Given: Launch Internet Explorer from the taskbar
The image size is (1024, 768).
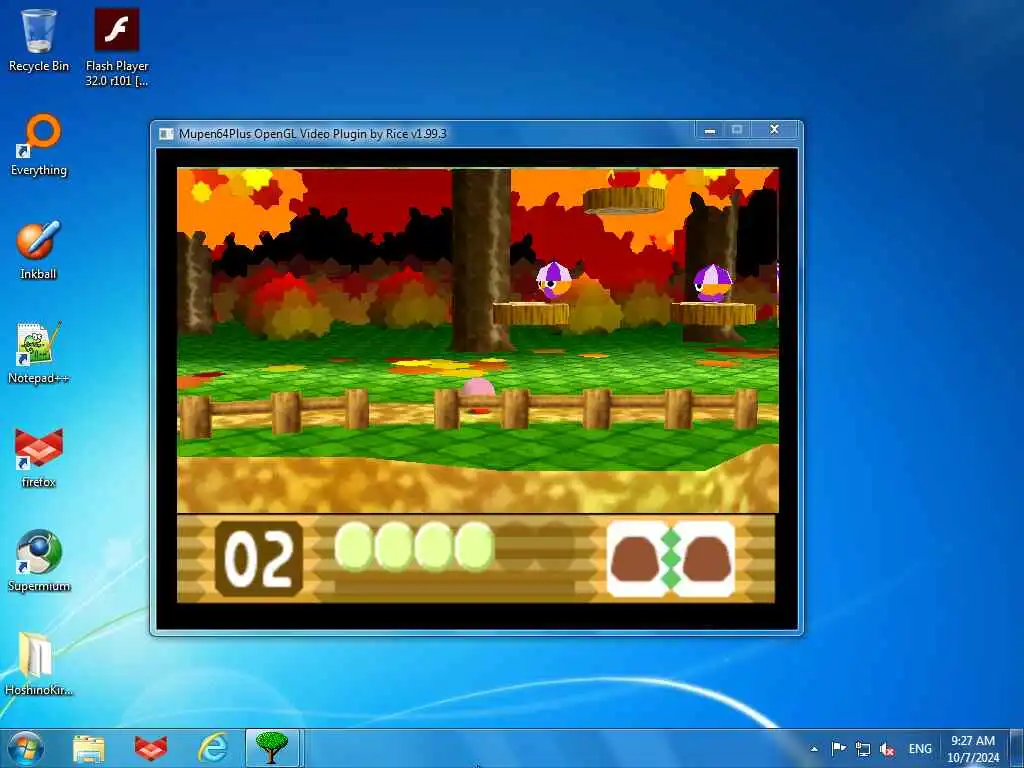Looking at the screenshot, I should pyautogui.click(x=213, y=748).
